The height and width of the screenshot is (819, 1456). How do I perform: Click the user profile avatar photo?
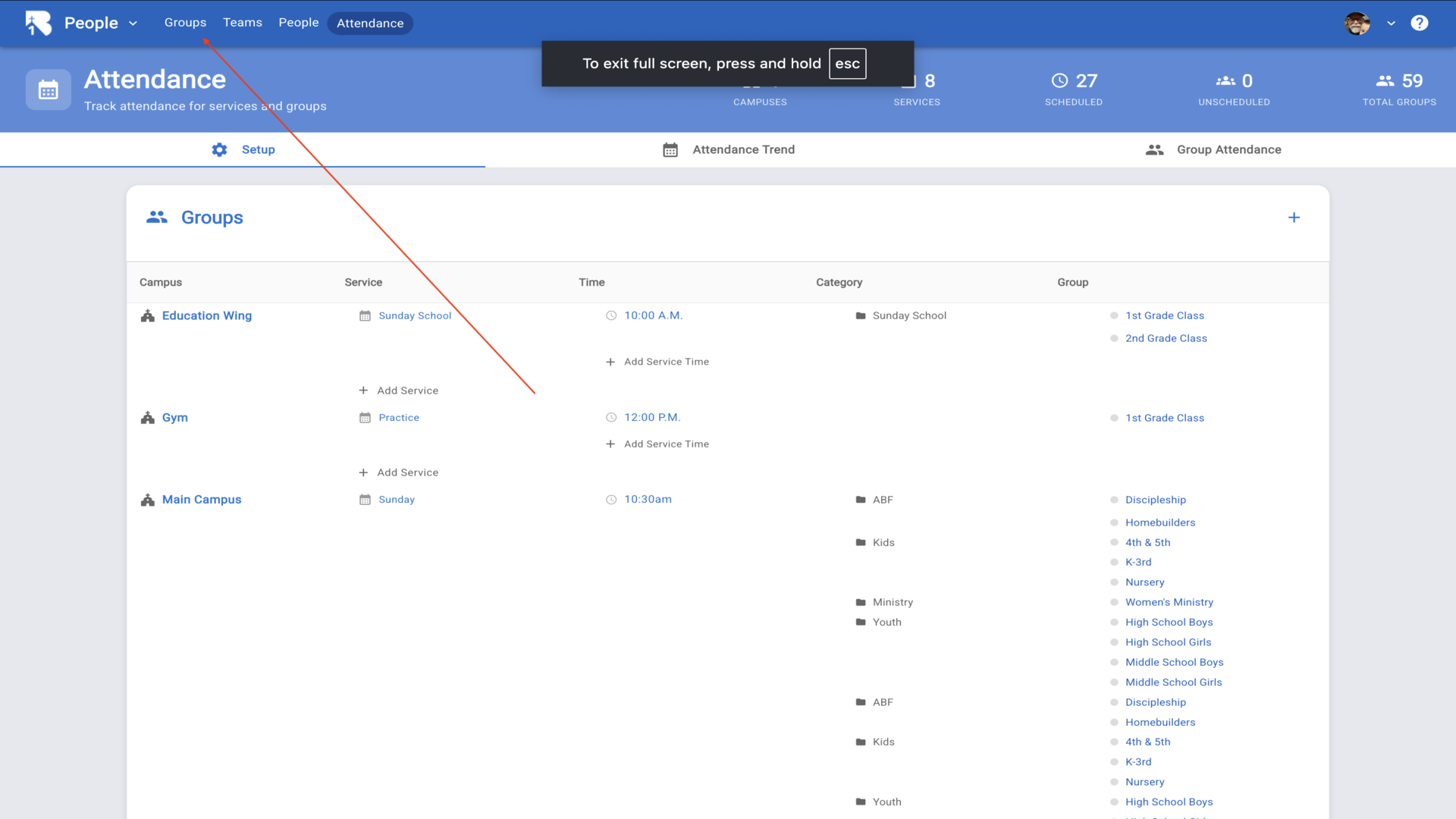[x=1357, y=23]
